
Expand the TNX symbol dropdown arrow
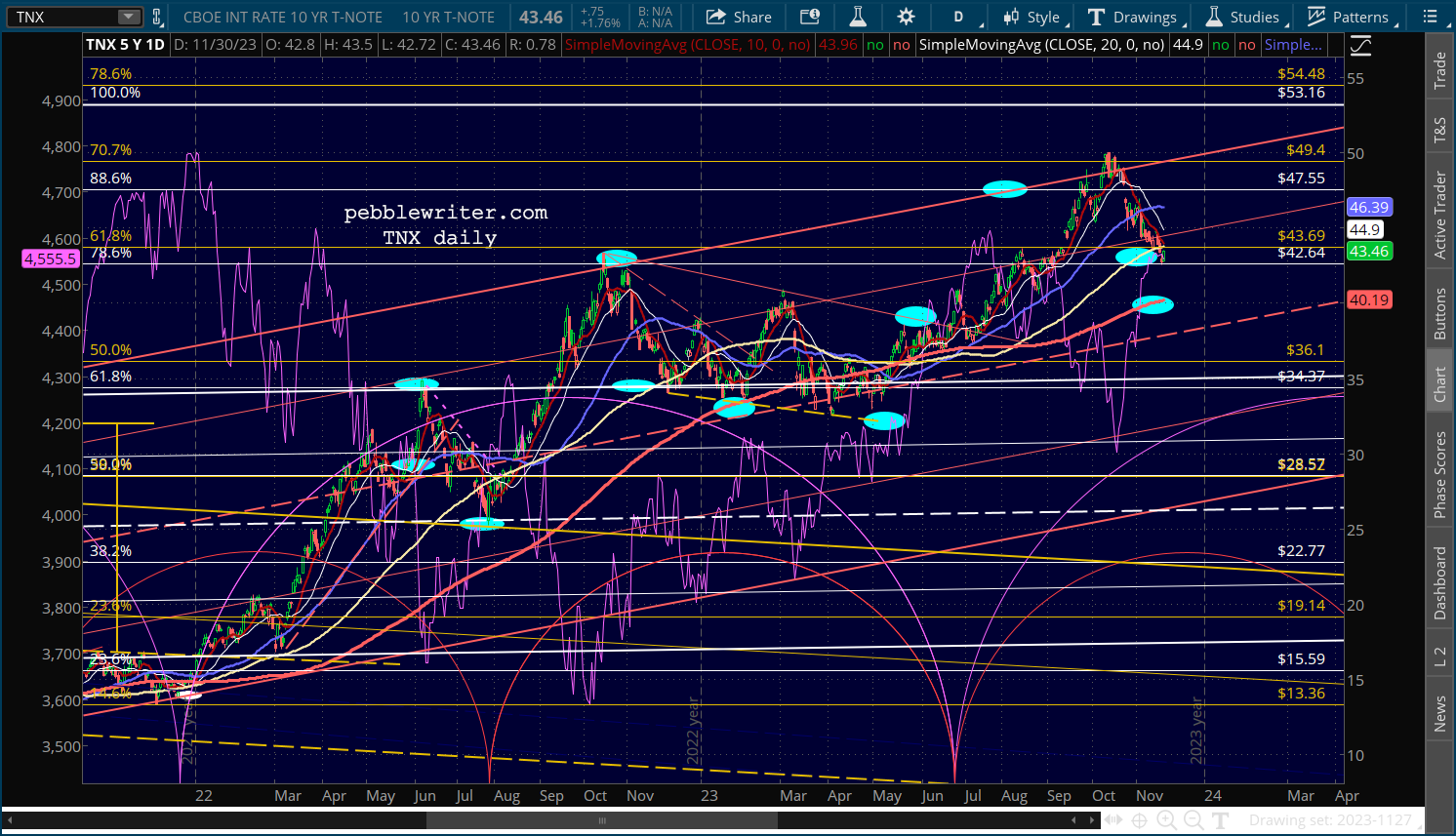pos(129,17)
